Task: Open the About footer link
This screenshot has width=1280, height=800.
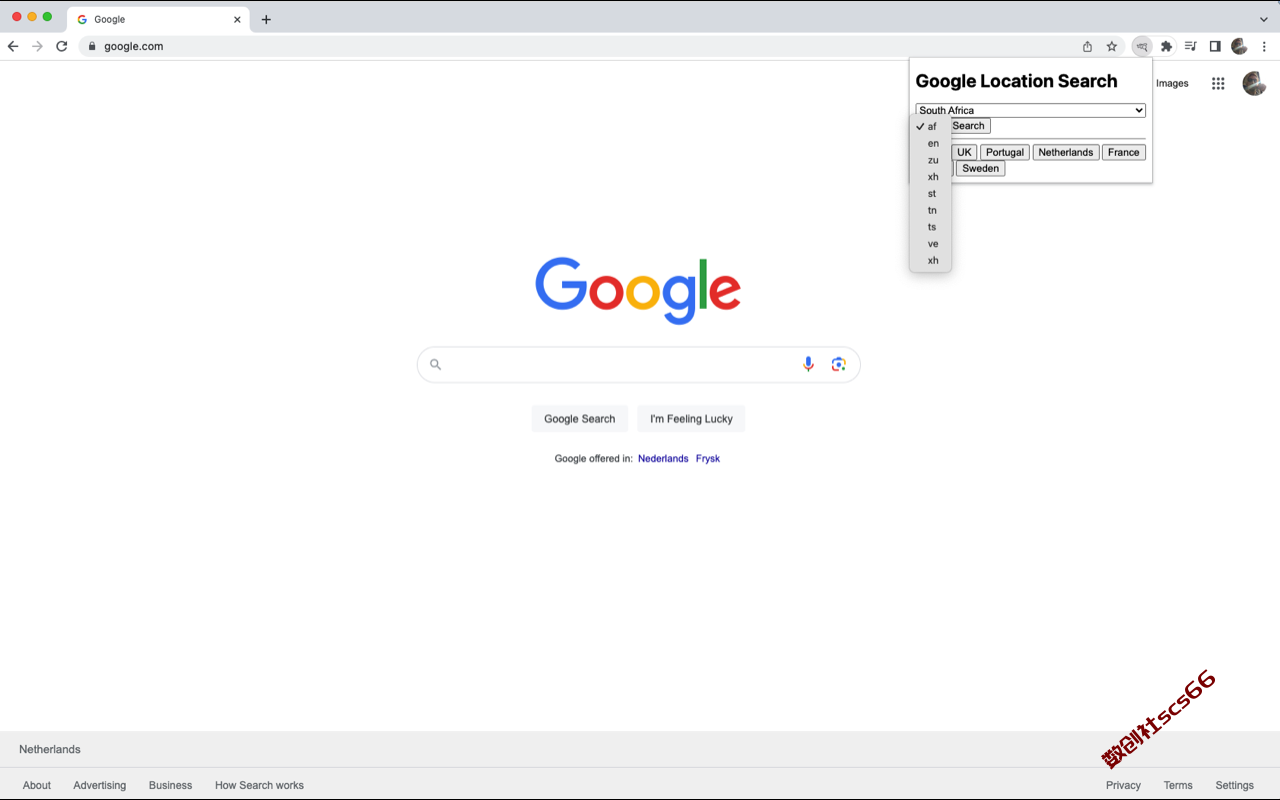Action: click(x=37, y=785)
